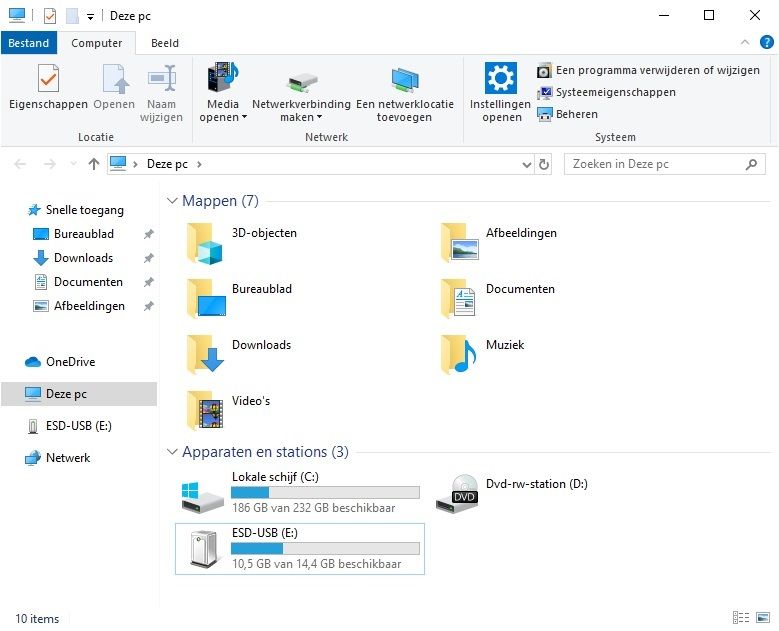Screen dimensions: 779x631
Task: Open the Bestand tab
Action: coord(29,43)
